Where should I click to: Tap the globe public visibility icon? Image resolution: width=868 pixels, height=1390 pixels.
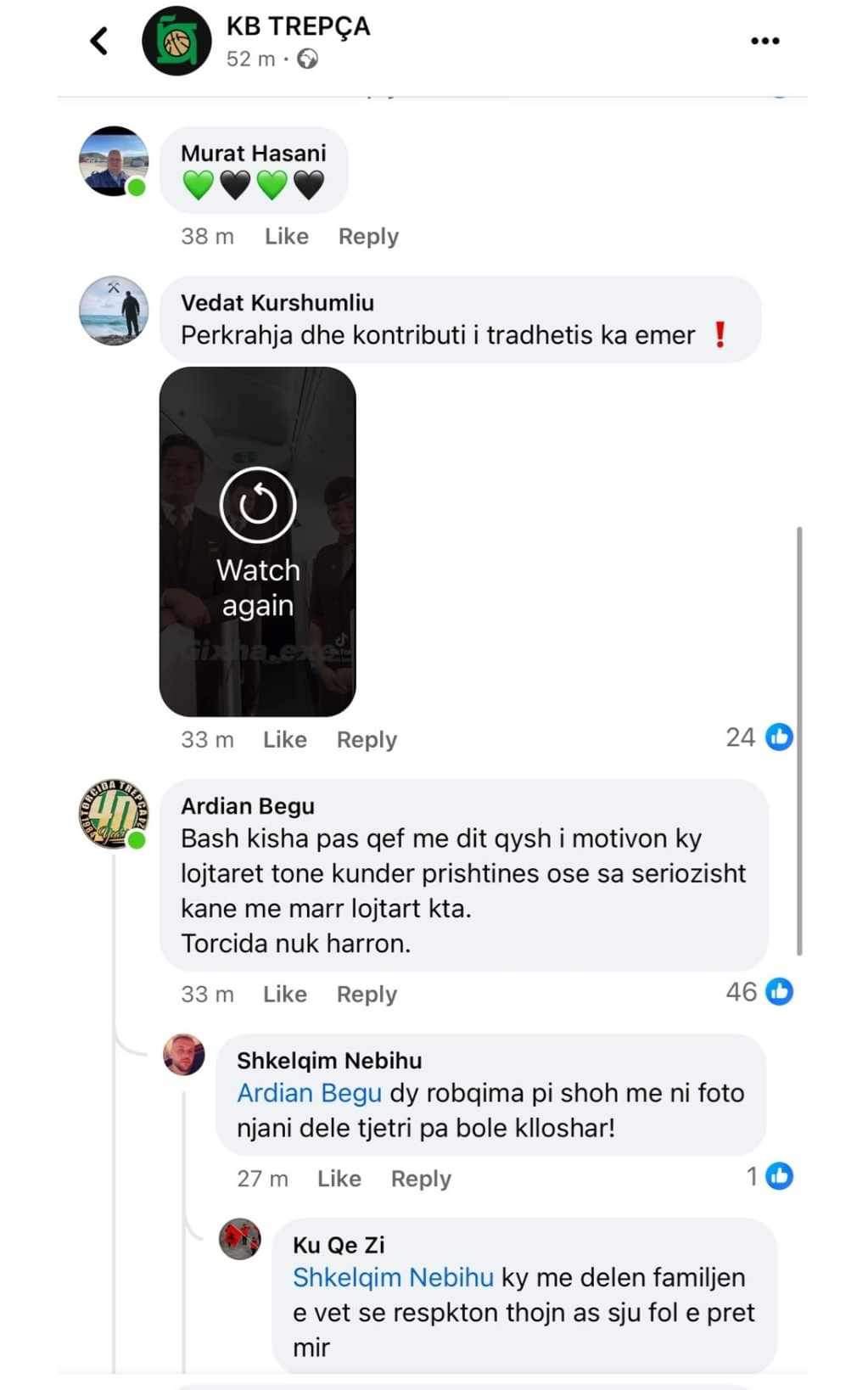308,59
